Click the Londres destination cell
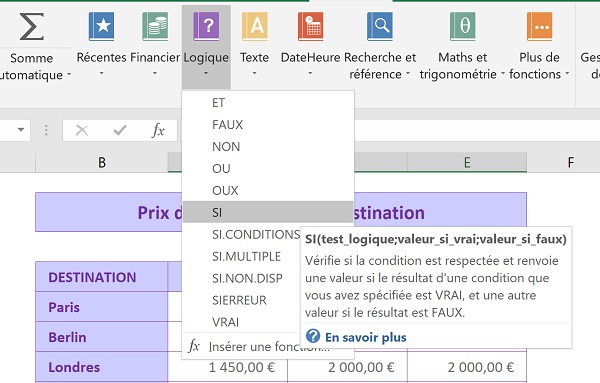The width and height of the screenshot is (600, 383). [101, 367]
